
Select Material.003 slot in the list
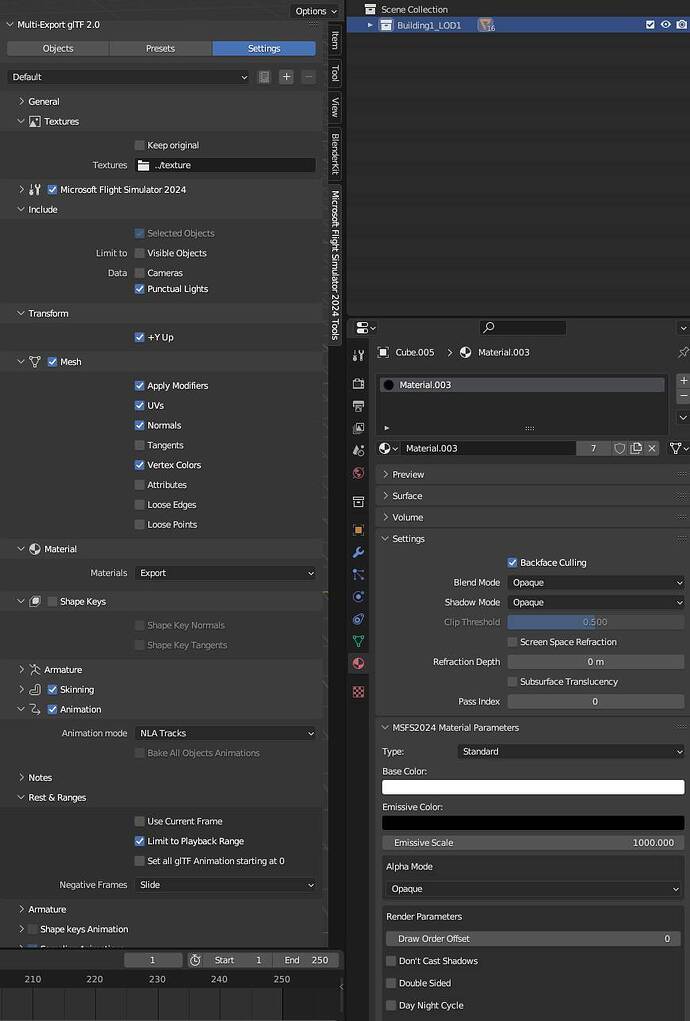click(522, 385)
